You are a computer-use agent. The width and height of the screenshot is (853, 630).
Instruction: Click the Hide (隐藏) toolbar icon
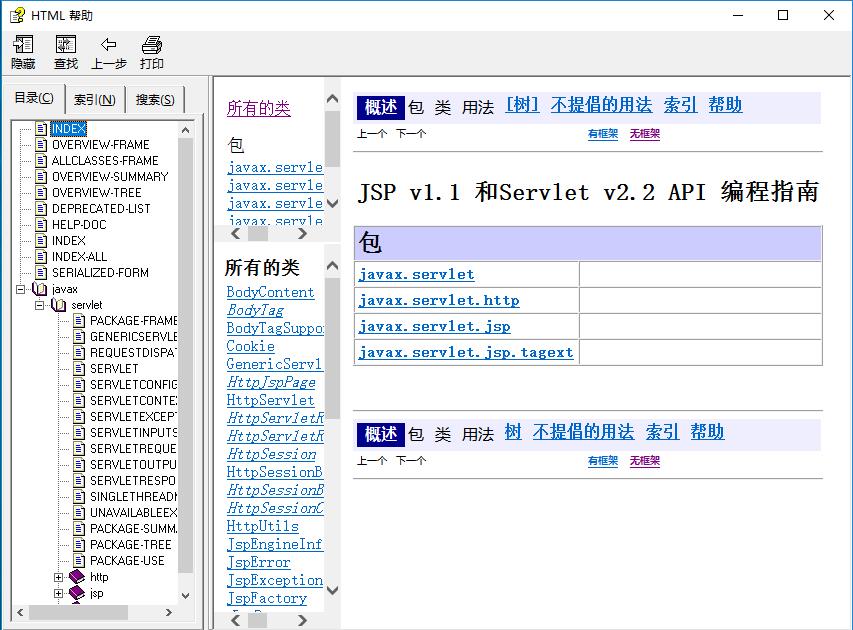tap(23, 44)
